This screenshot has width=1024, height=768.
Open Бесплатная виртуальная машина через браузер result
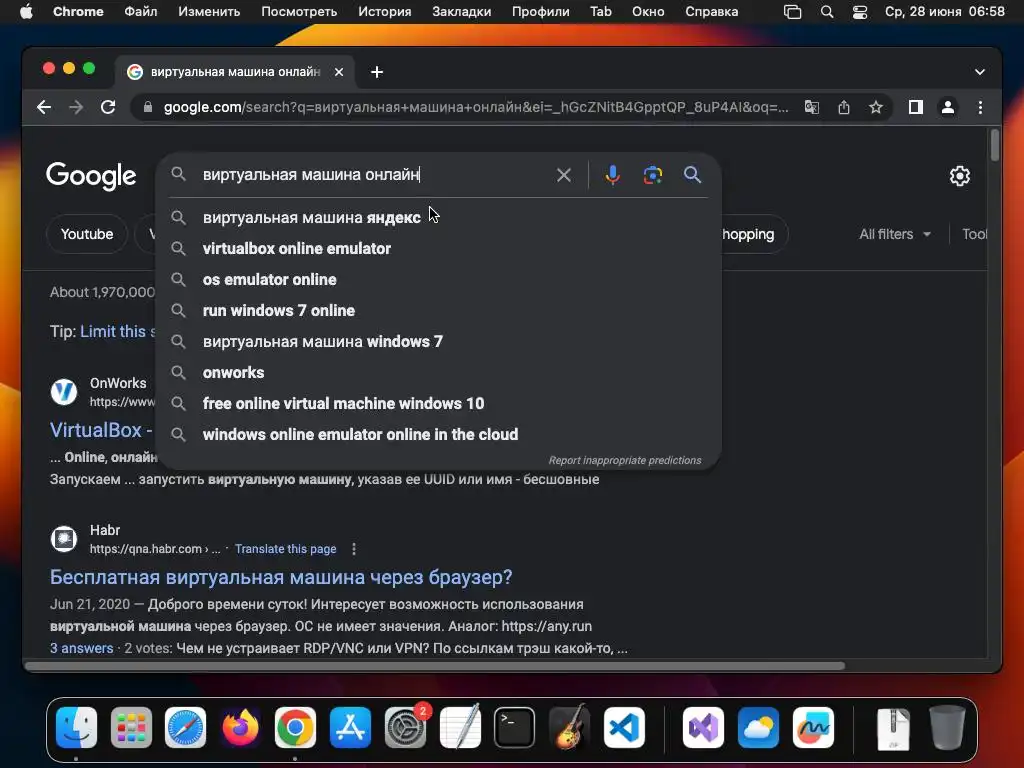(281, 577)
